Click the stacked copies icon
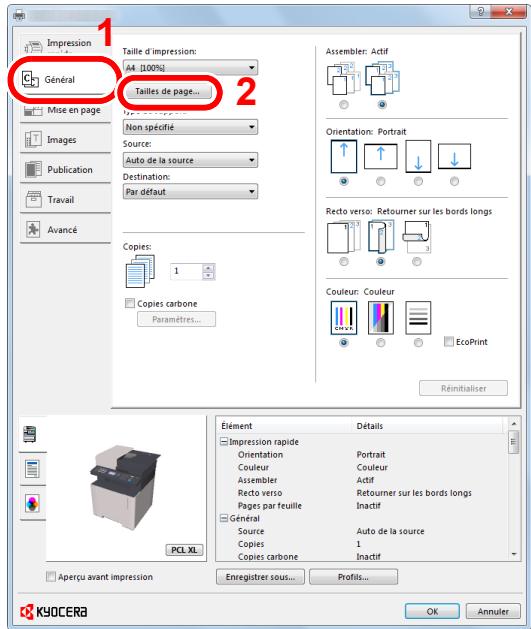Screen dimensions: 531x629 pyautogui.click(x=140, y=272)
